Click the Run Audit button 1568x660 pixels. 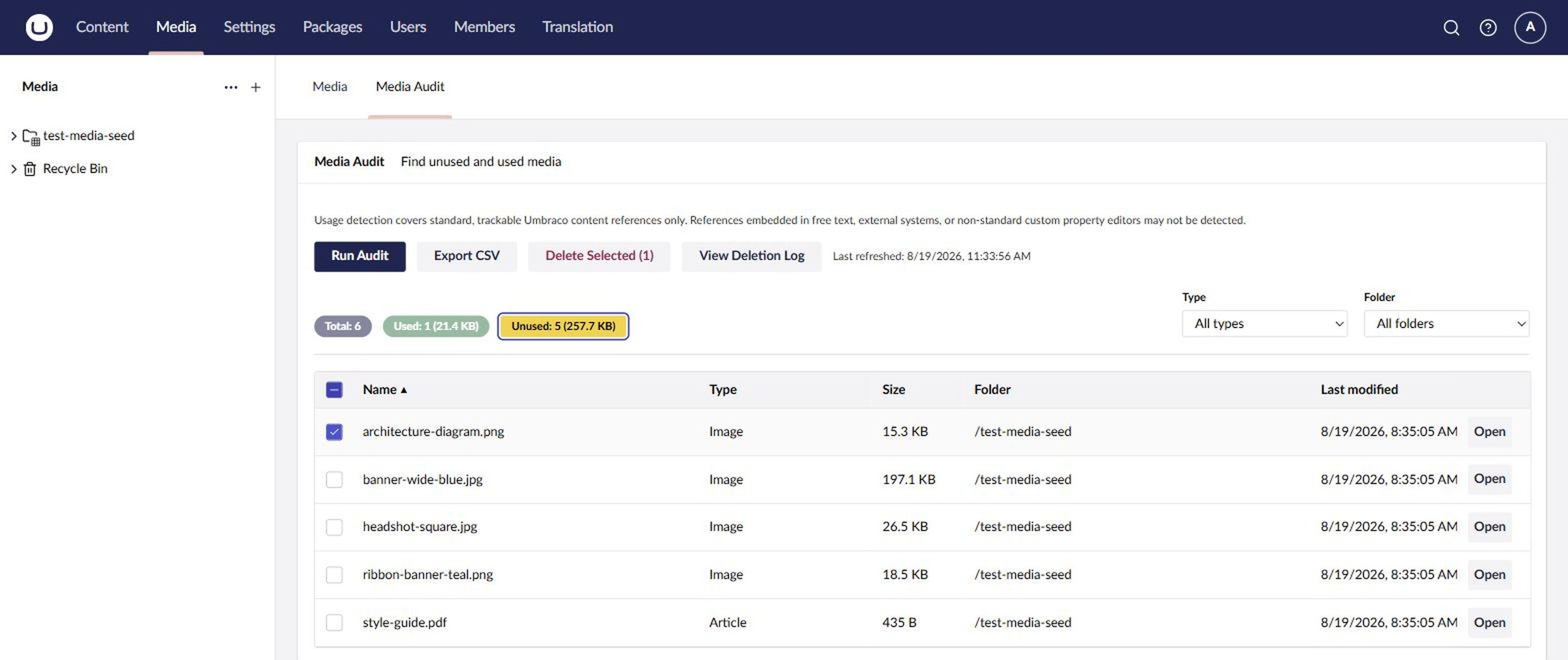click(359, 256)
